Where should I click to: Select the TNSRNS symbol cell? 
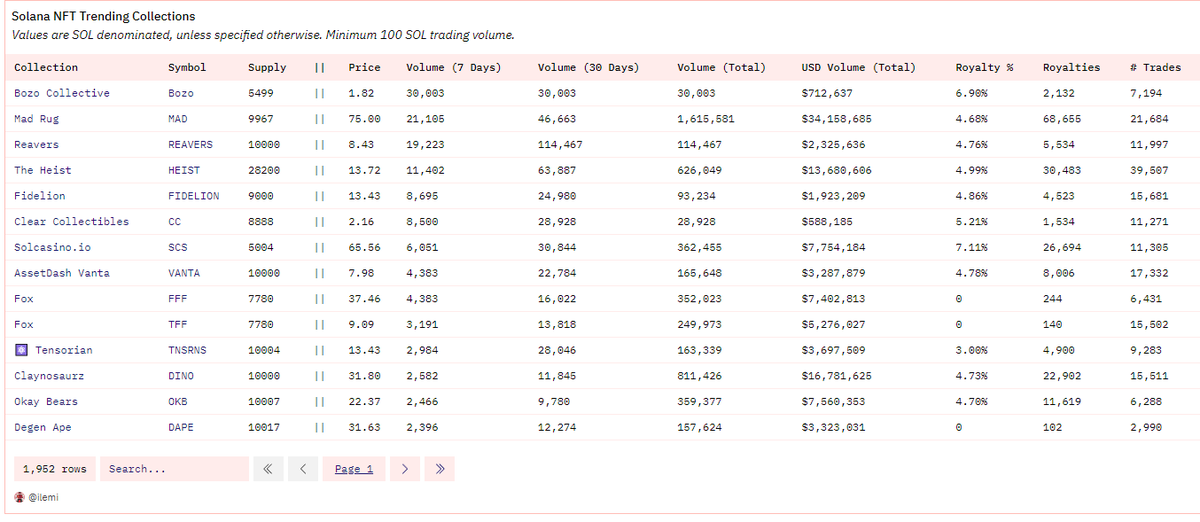click(187, 350)
